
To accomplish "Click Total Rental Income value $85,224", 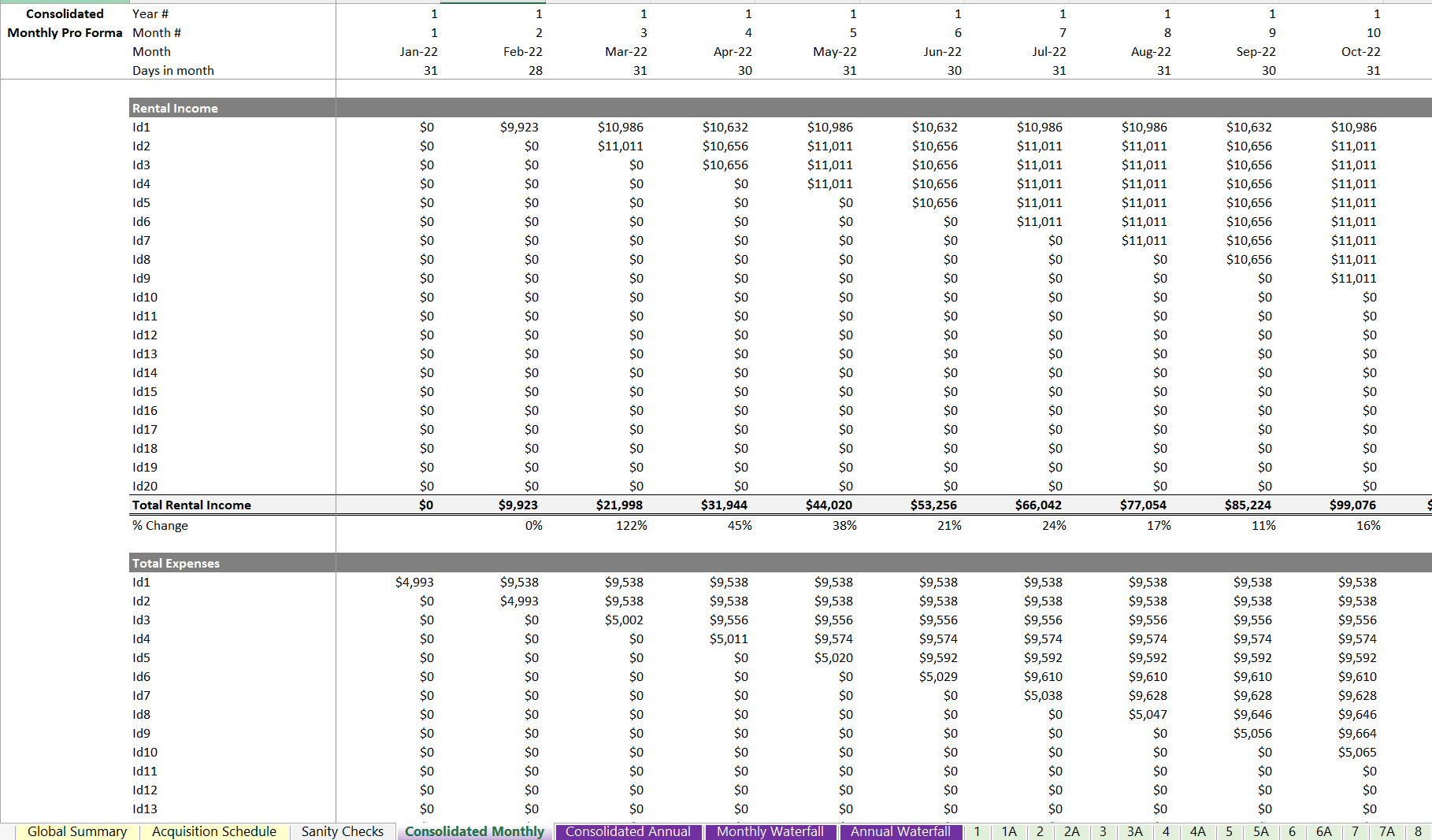I will (1248, 505).
